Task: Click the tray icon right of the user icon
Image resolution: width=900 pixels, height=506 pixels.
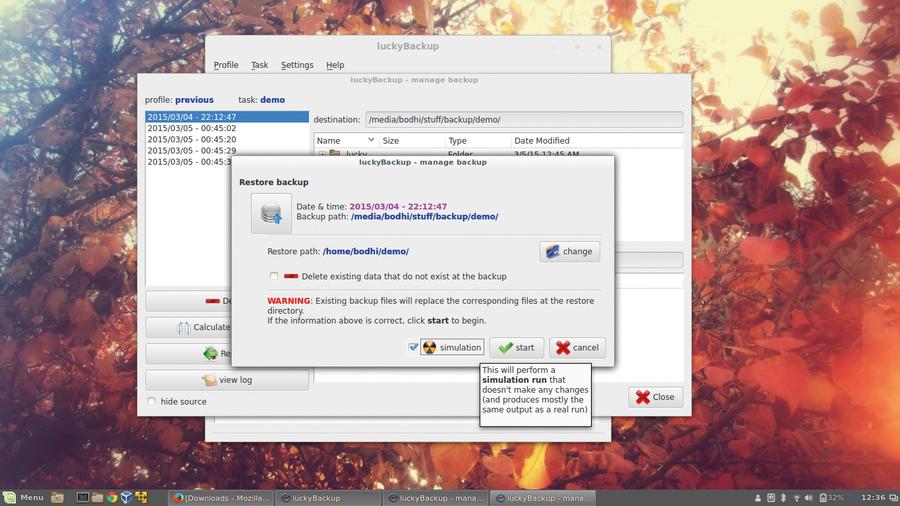Action: pos(771,498)
